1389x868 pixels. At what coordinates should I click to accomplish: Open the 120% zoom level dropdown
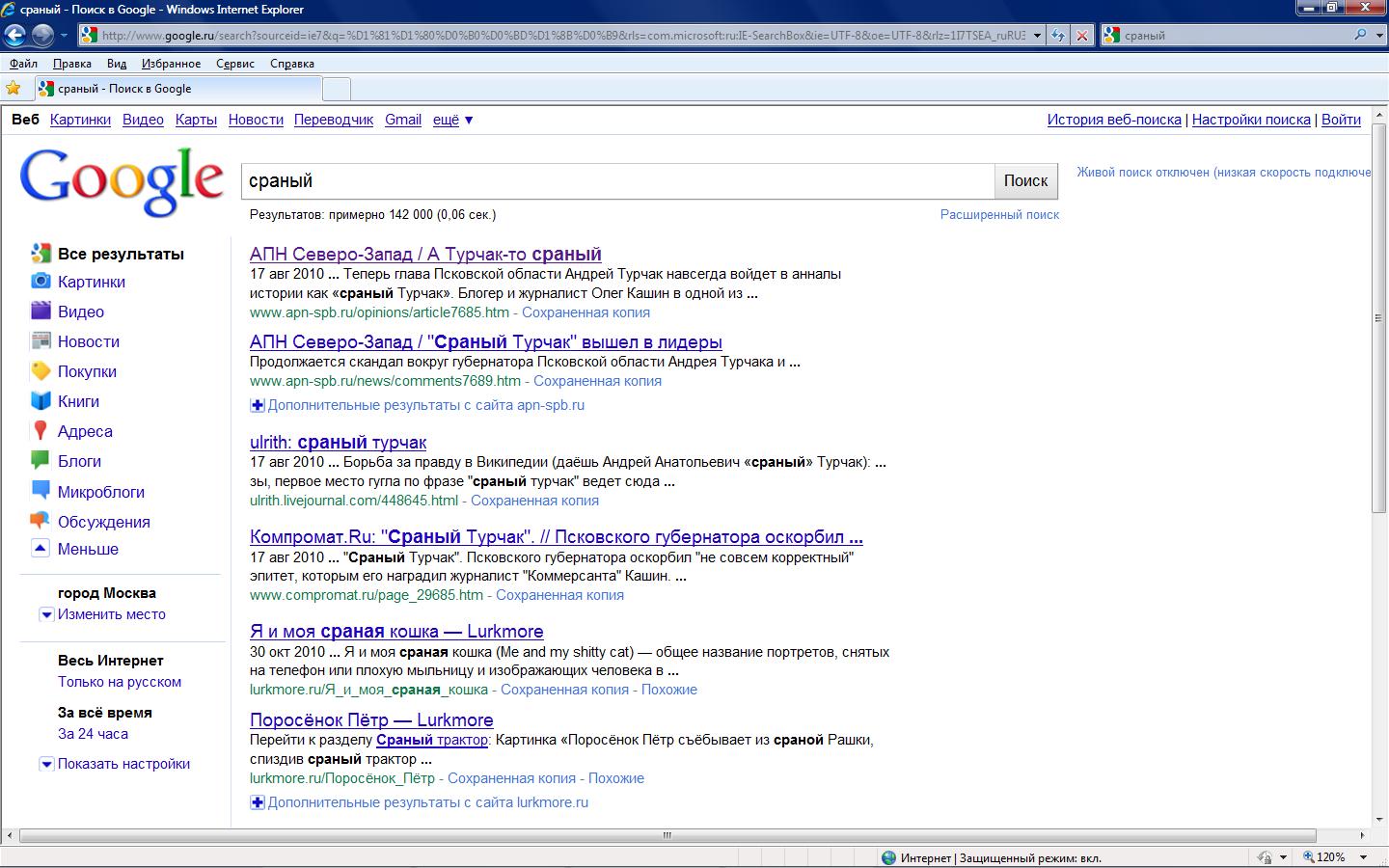(x=1363, y=856)
